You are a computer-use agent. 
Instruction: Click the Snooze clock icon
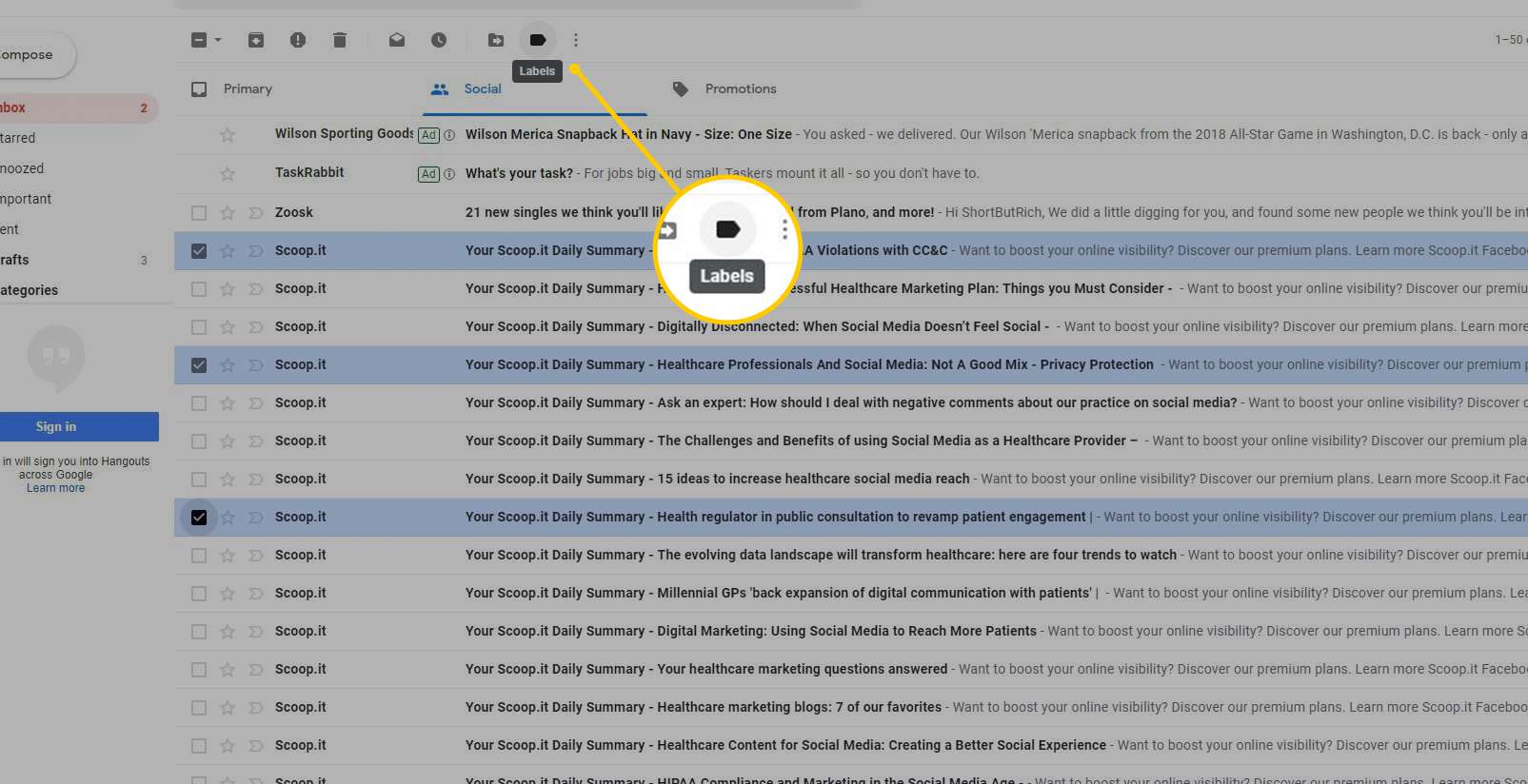(439, 40)
